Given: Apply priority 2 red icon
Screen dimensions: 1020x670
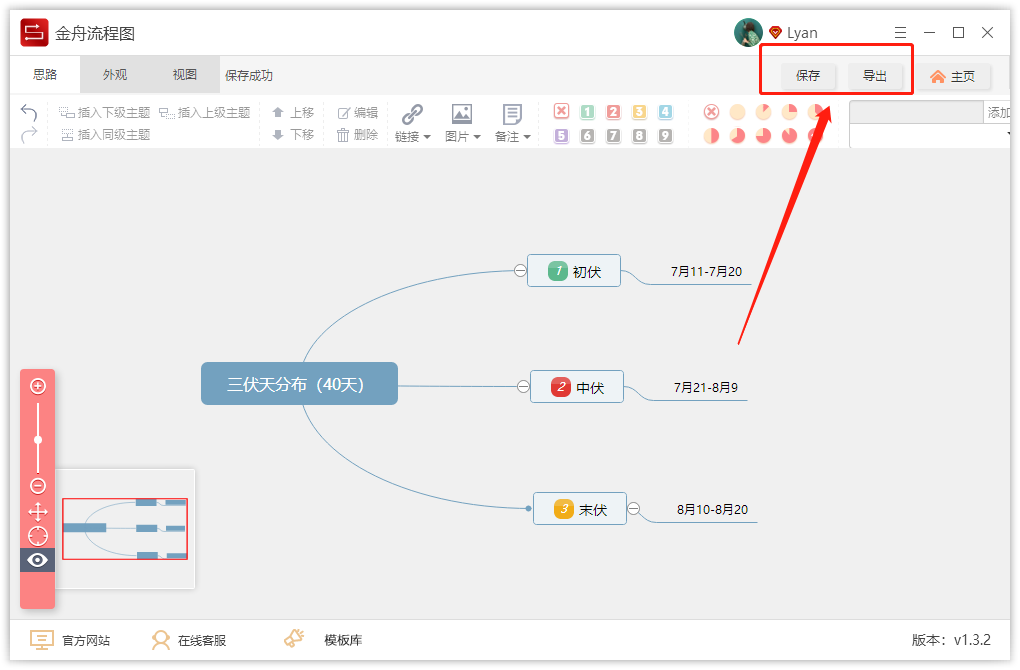Looking at the screenshot, I should (x=613, y=112).
